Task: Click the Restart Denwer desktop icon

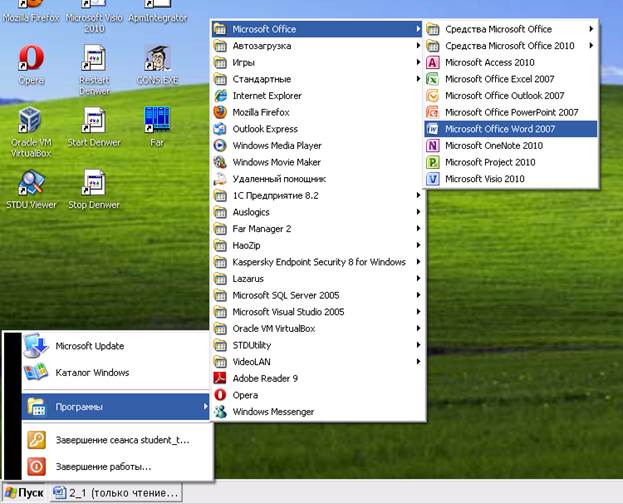Action: click(x=93, y=59)
